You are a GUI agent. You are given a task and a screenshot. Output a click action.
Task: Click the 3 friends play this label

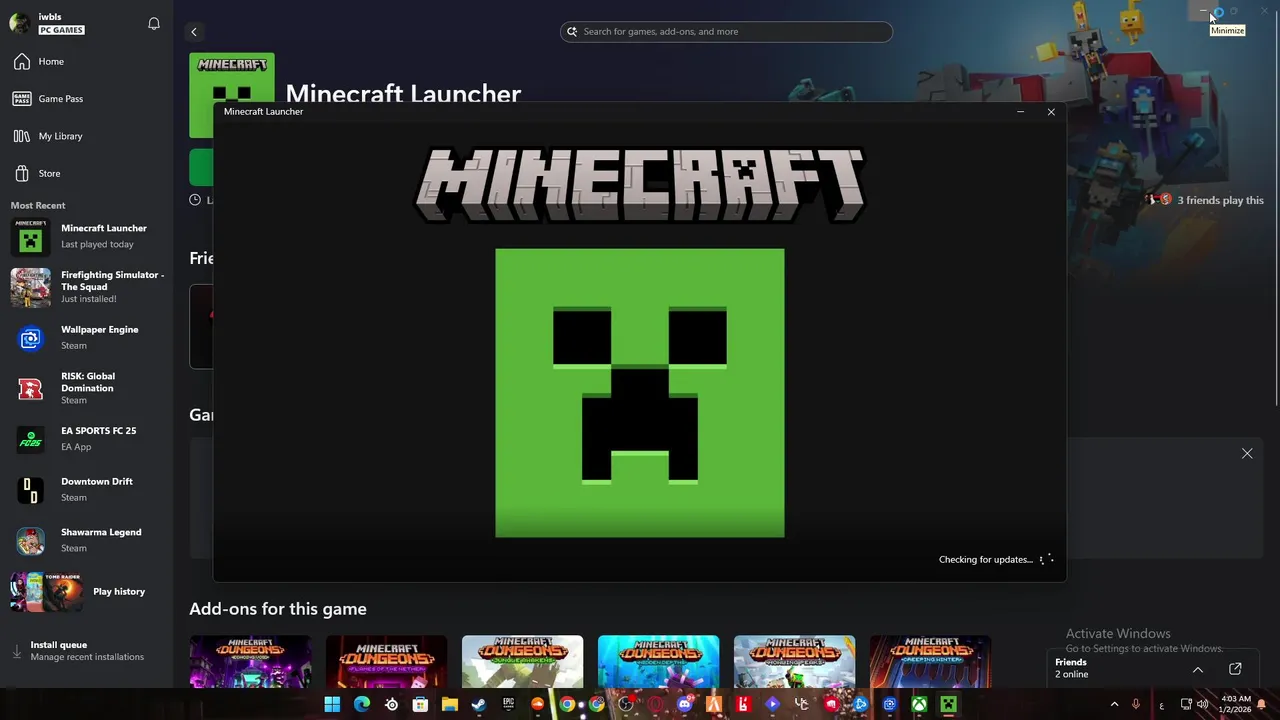[x=1220, y=200]
